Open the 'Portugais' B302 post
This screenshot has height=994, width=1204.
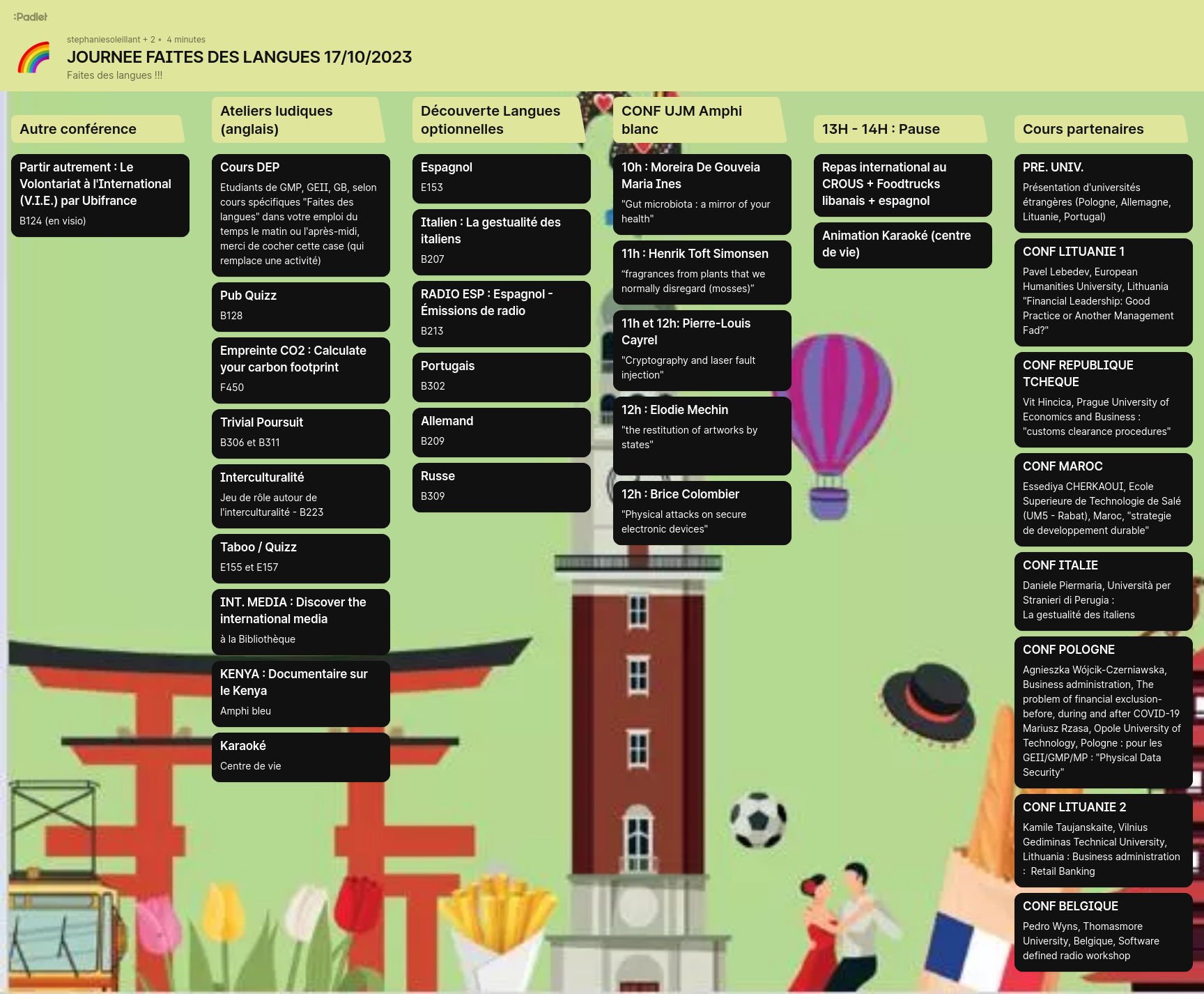[x=502, y=377]
